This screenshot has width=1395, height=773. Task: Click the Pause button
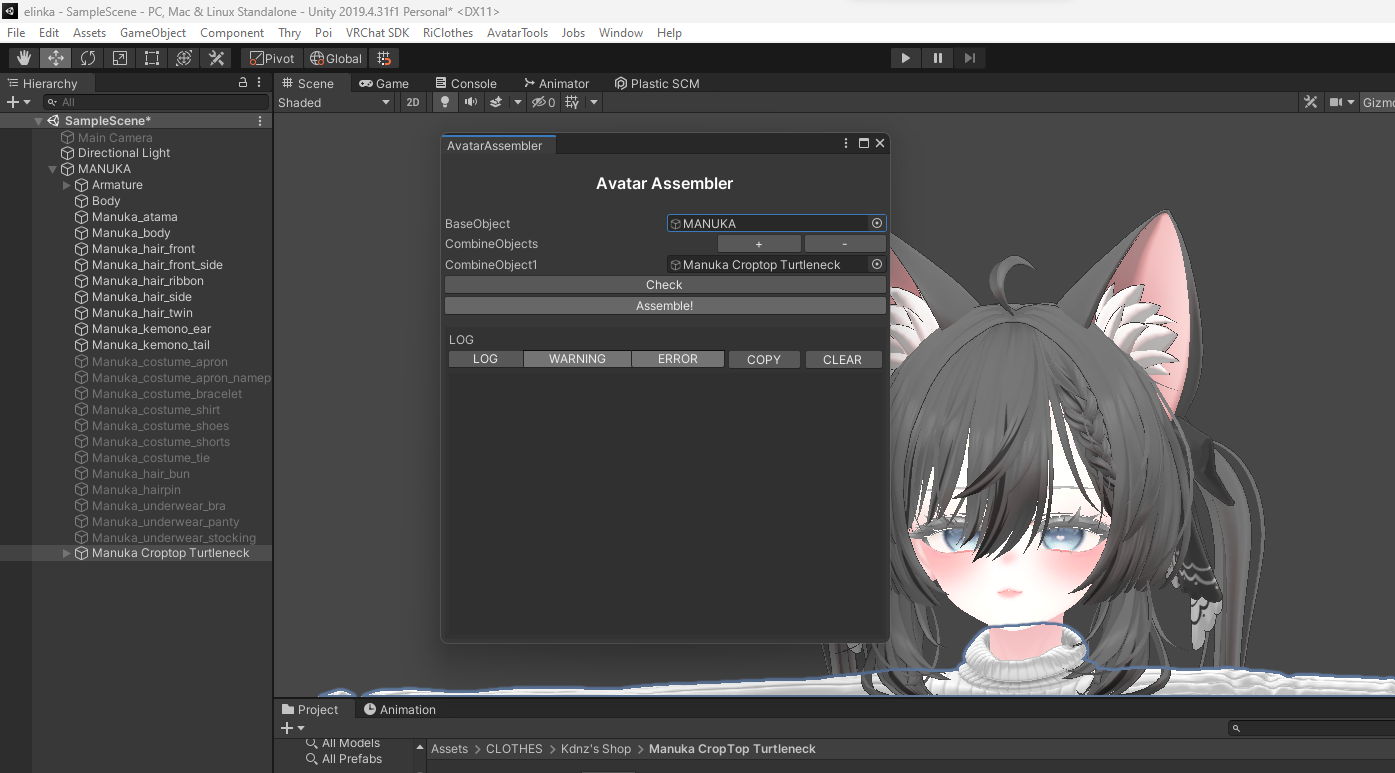pyautogui.click(x=937, y=58)
